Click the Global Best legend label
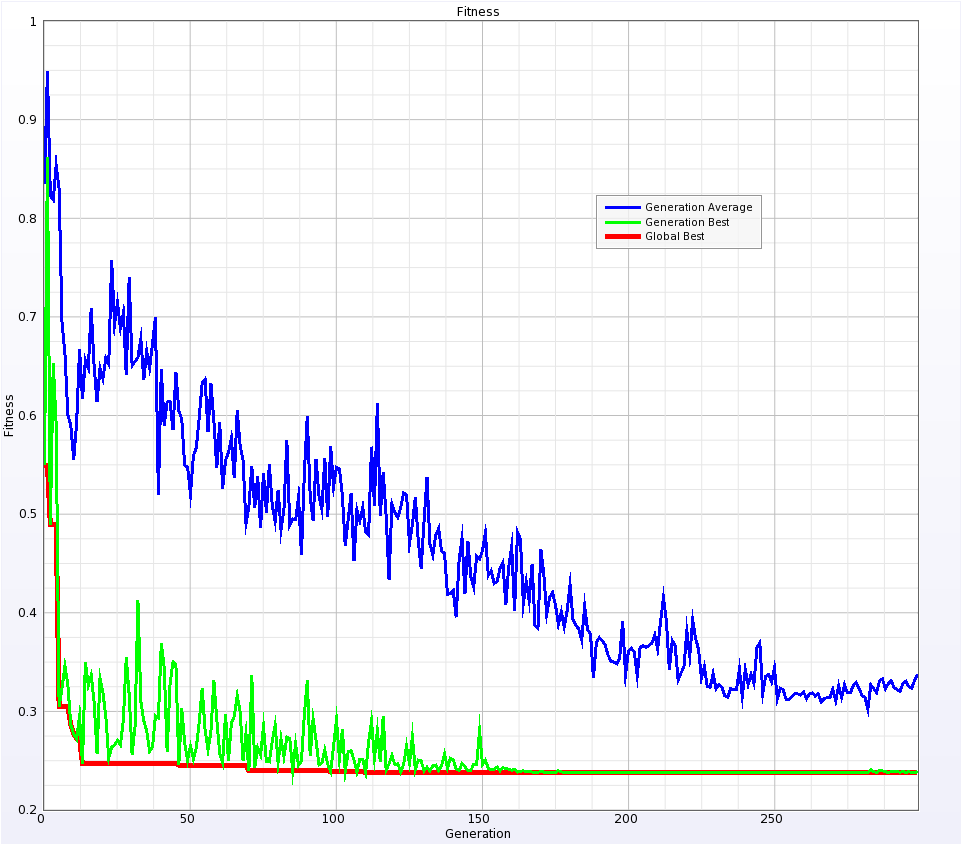 pyautogui.click(x=674, y=236)
